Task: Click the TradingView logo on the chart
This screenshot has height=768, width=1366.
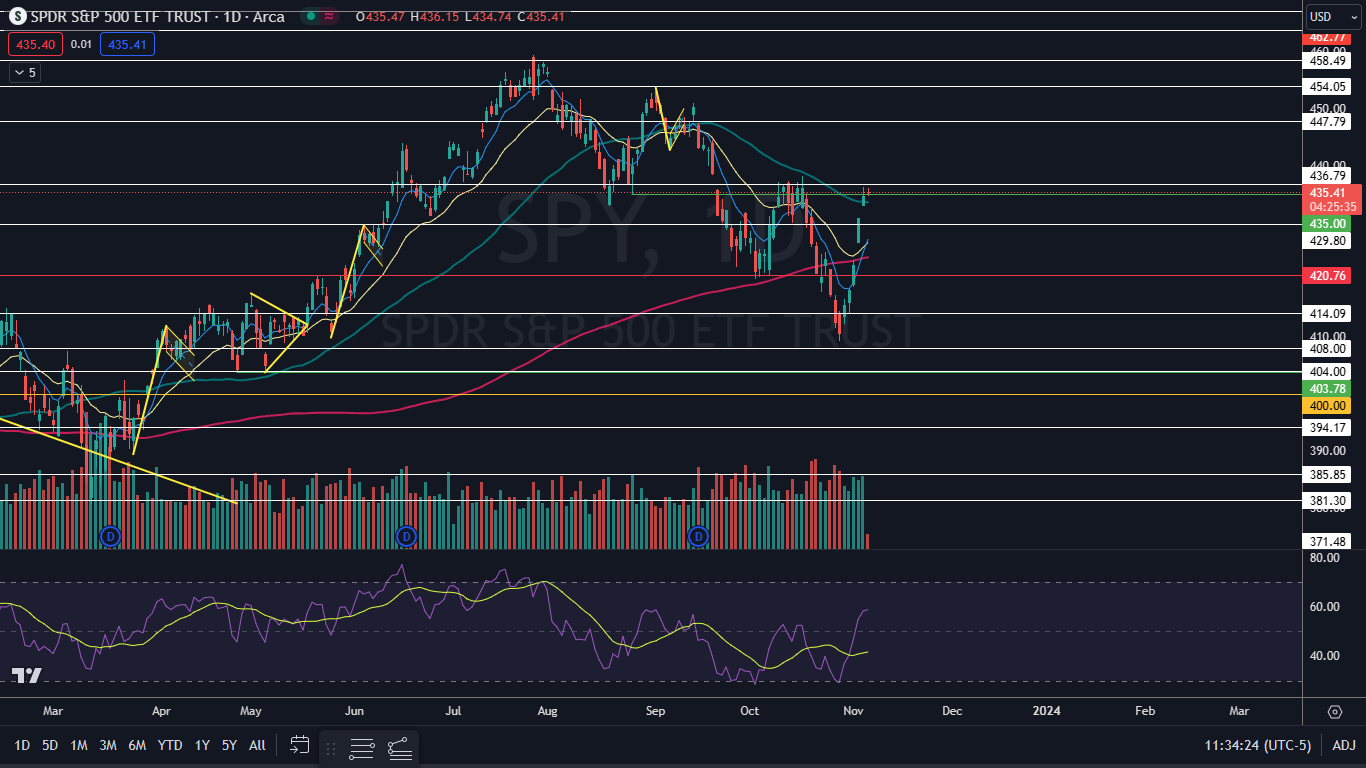Action: [x=27, y=676]
